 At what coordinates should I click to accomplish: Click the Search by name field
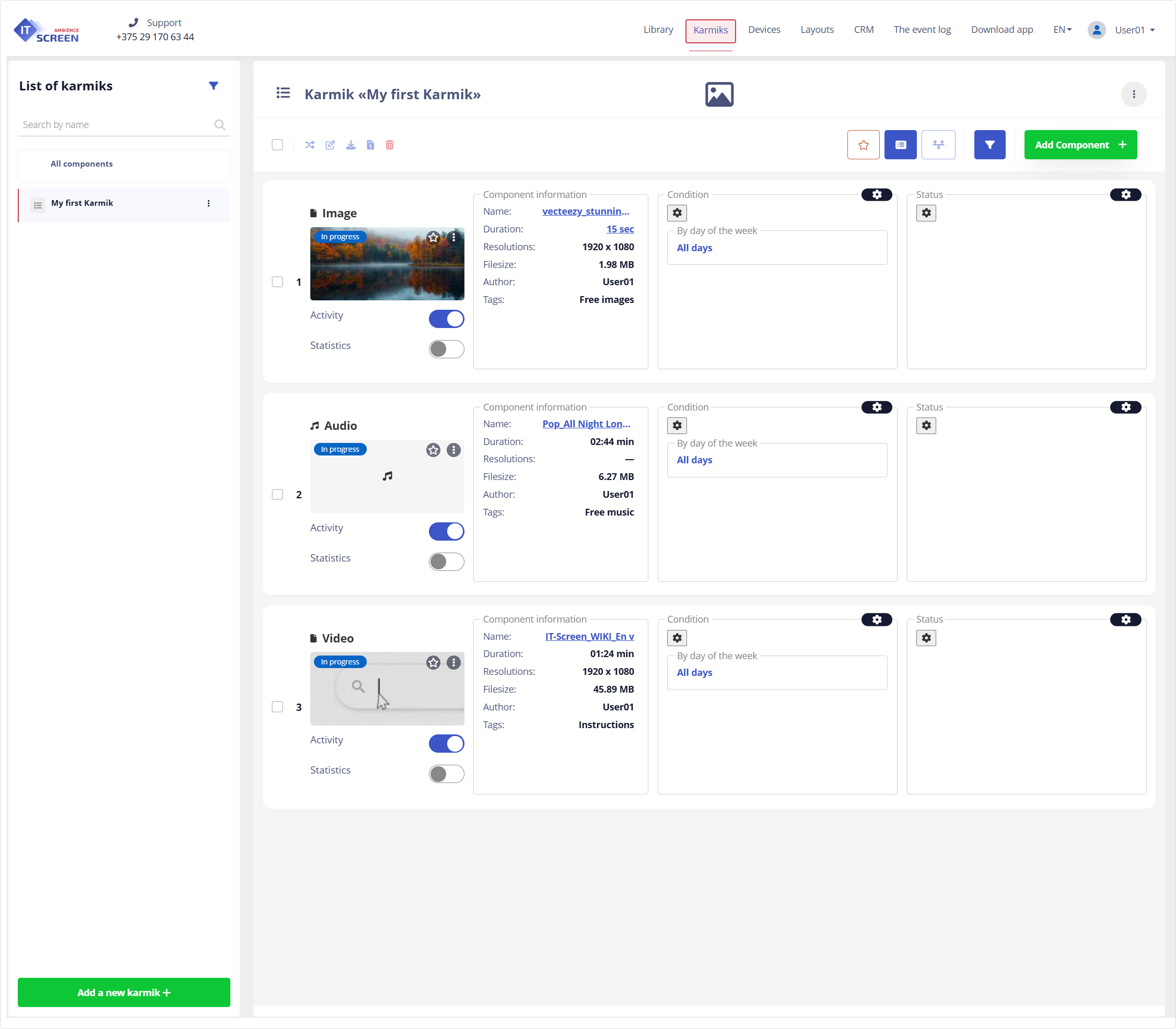(x=115, y=125)
